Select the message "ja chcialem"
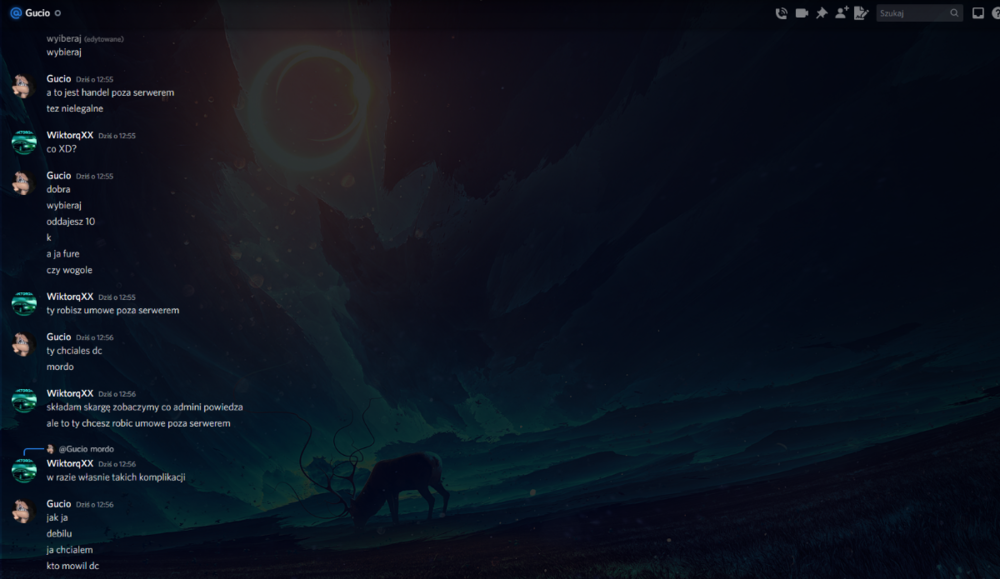Screen dimensions: 1000x579 [x=70, y=550]
